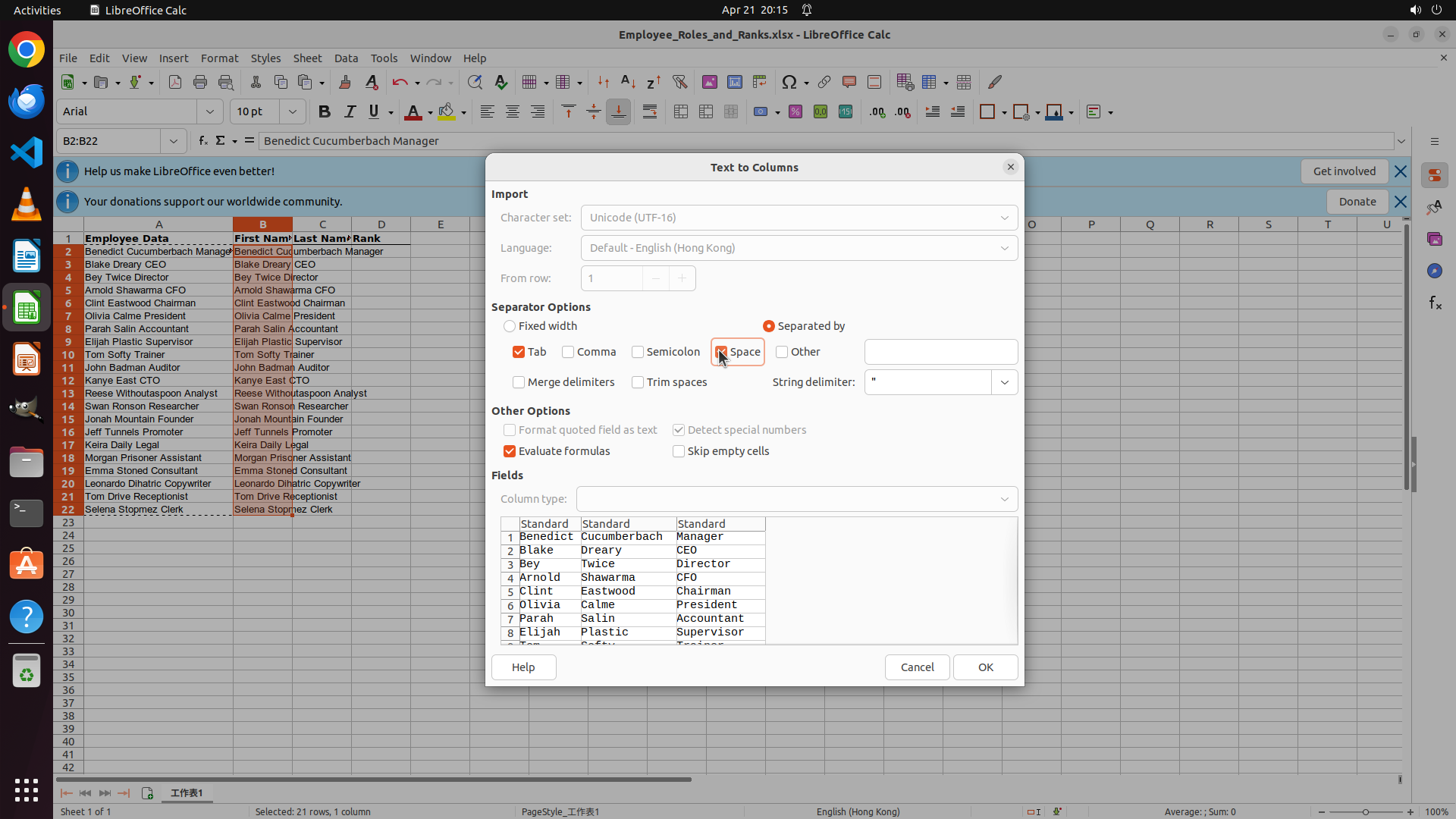Click the Insert Special Character icon
The width and height of the screenshot is (1456, 819).
coord(789,82)
